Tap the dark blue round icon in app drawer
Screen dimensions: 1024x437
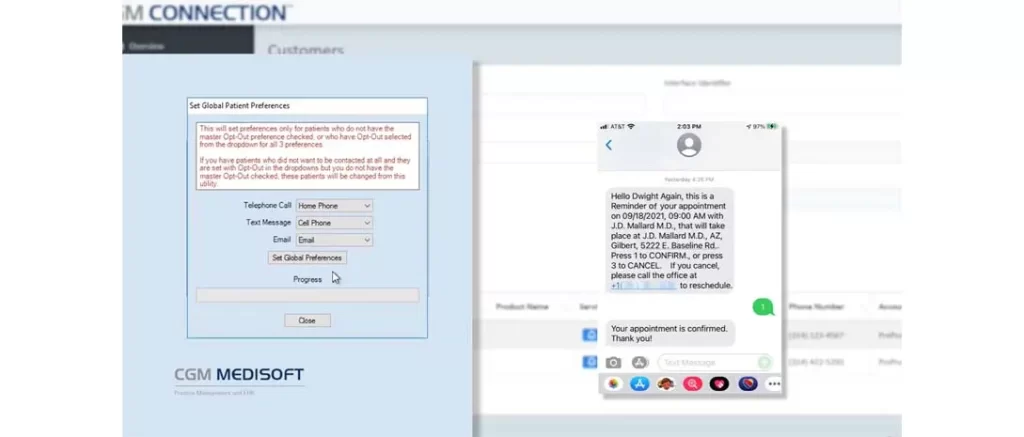coord(747,384)
